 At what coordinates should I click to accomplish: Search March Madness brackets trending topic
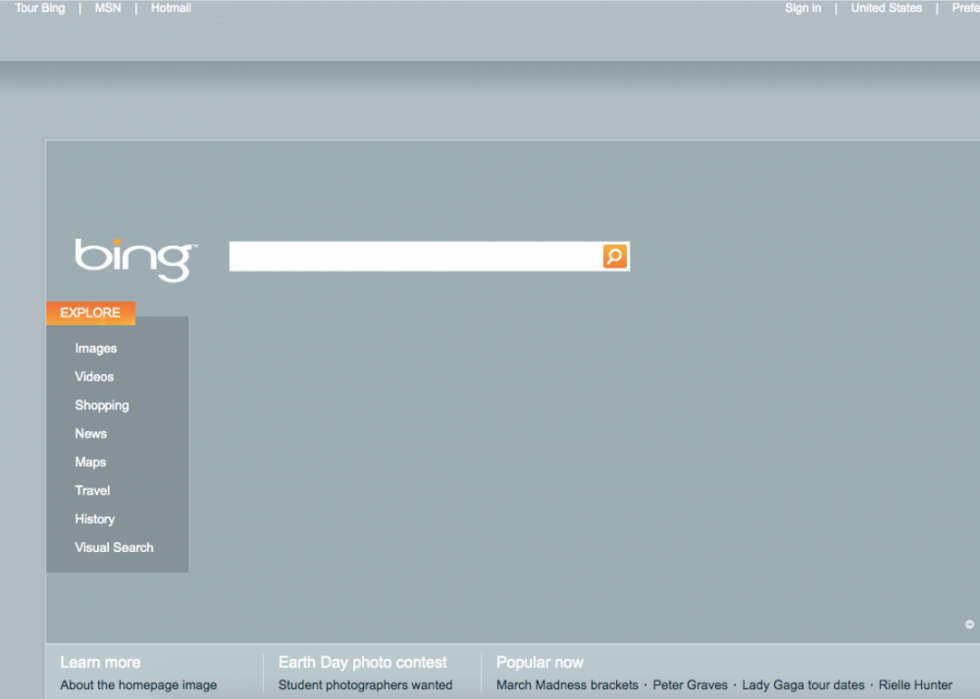567,685
